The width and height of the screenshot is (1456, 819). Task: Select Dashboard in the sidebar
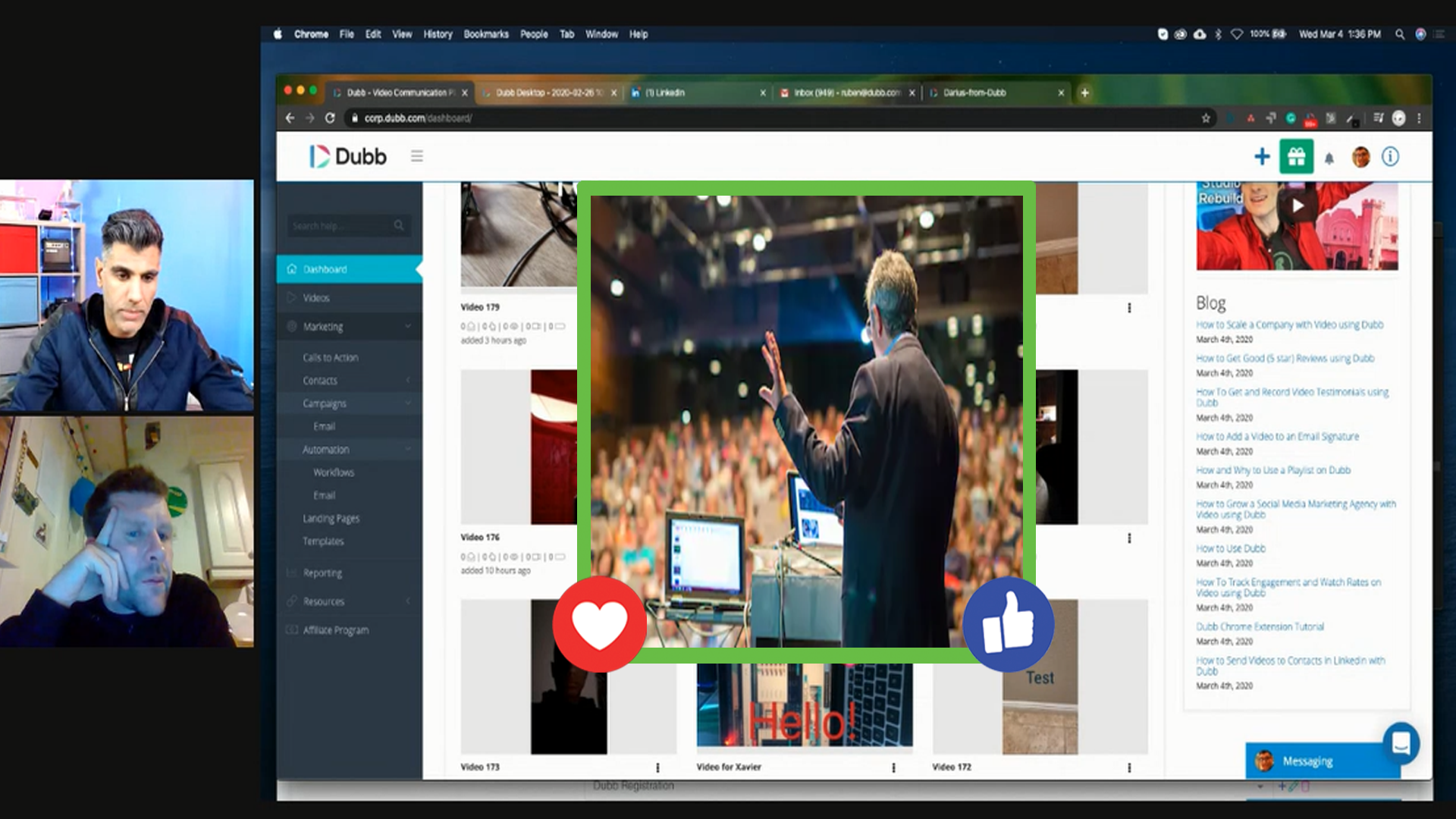coord(349,269)
